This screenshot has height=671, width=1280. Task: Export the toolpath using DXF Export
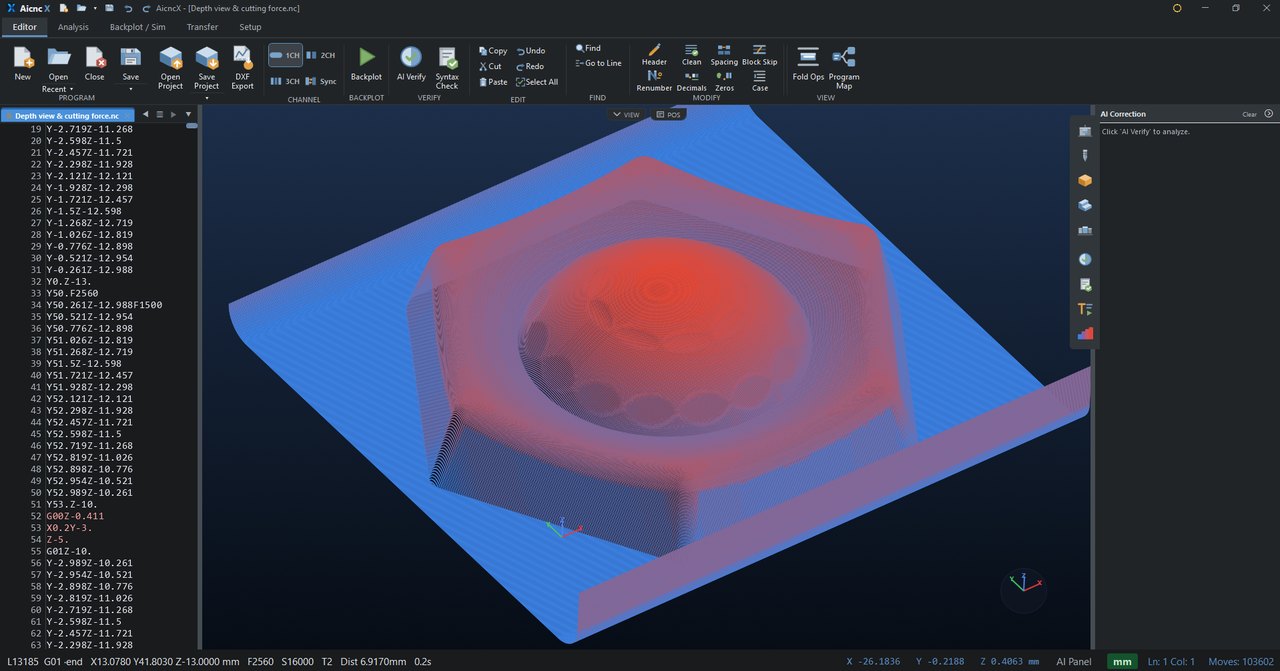click(242, 68)
